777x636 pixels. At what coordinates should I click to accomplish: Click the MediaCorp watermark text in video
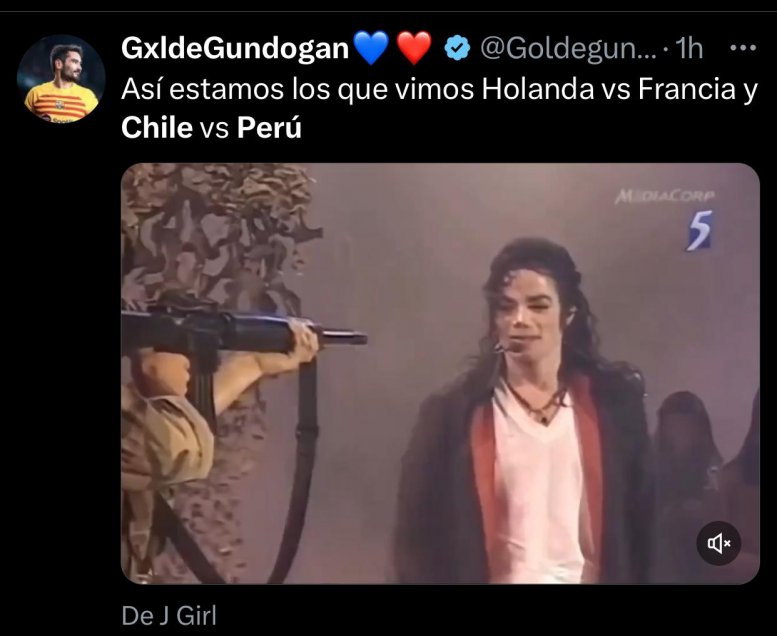[x=665, y=196]
